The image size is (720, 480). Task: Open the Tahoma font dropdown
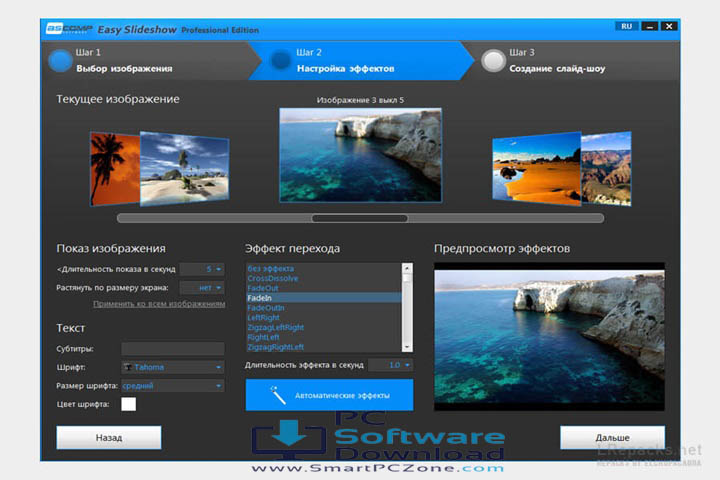173,367
